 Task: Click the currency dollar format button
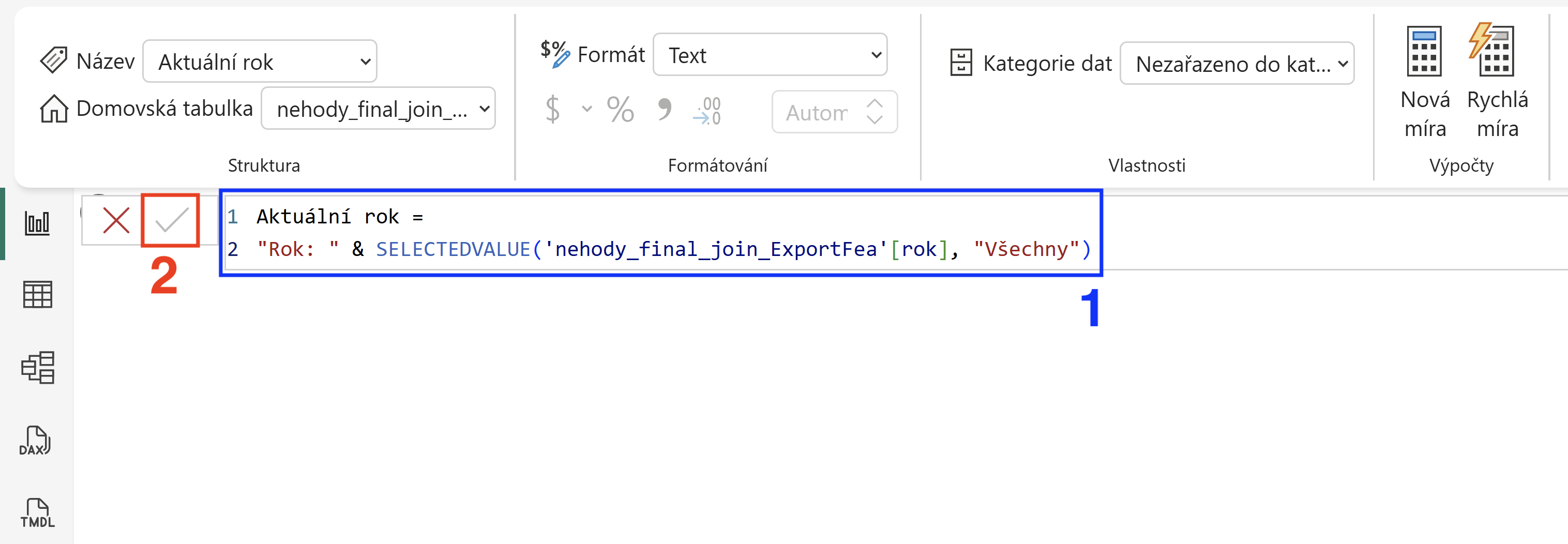[552, 110]
